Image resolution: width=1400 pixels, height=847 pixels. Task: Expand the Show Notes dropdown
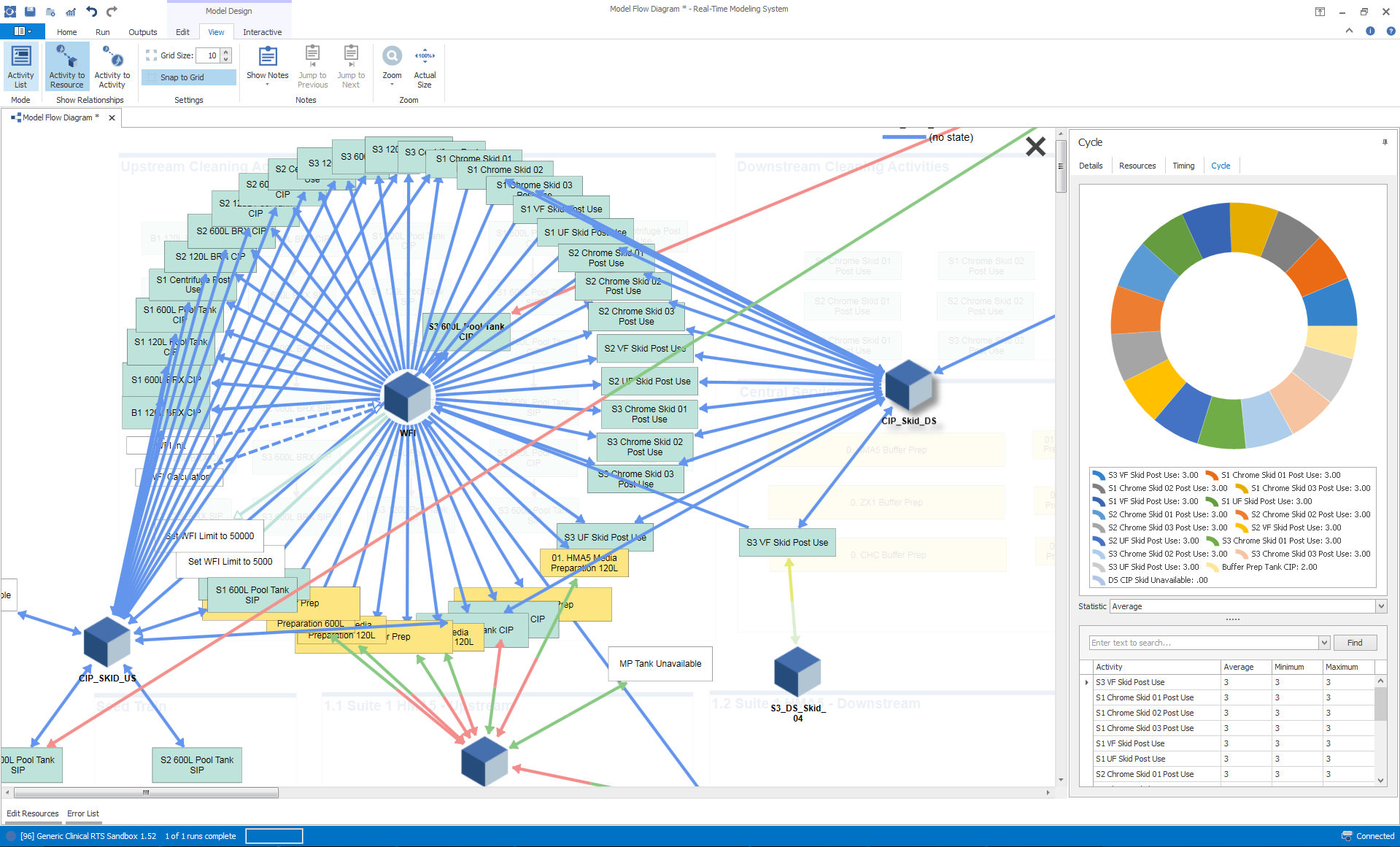point(267,85)
